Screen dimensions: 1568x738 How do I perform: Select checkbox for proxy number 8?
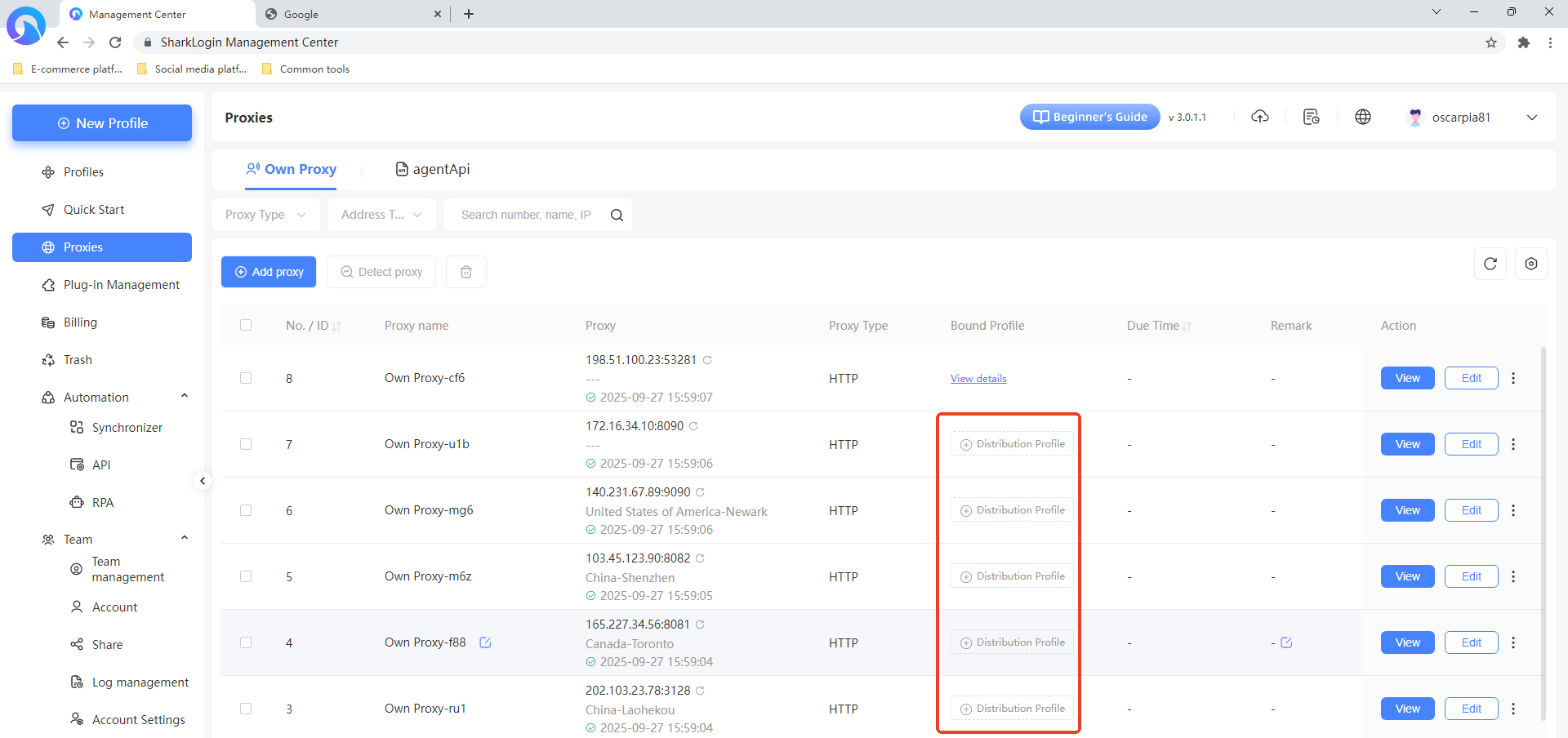tap(246, 378)
